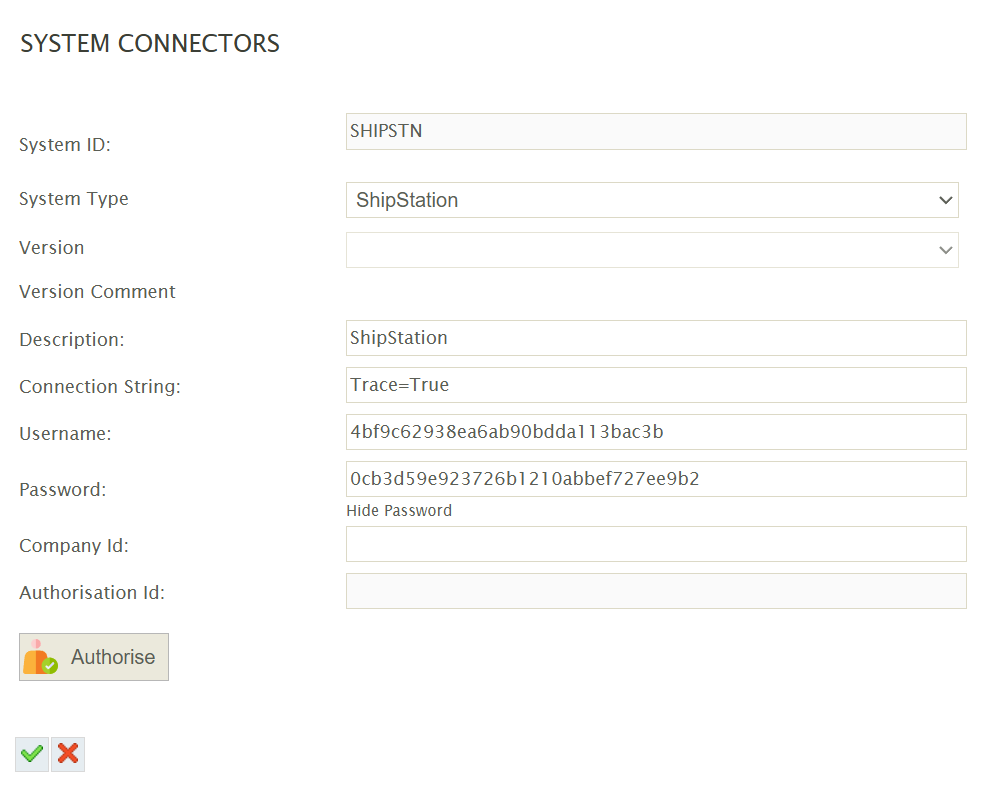Image resolution: width=988 pixels, height=785 pixels.
Task: Click into the Description text field
Action: pyautogui.click(x=656, y=338)
